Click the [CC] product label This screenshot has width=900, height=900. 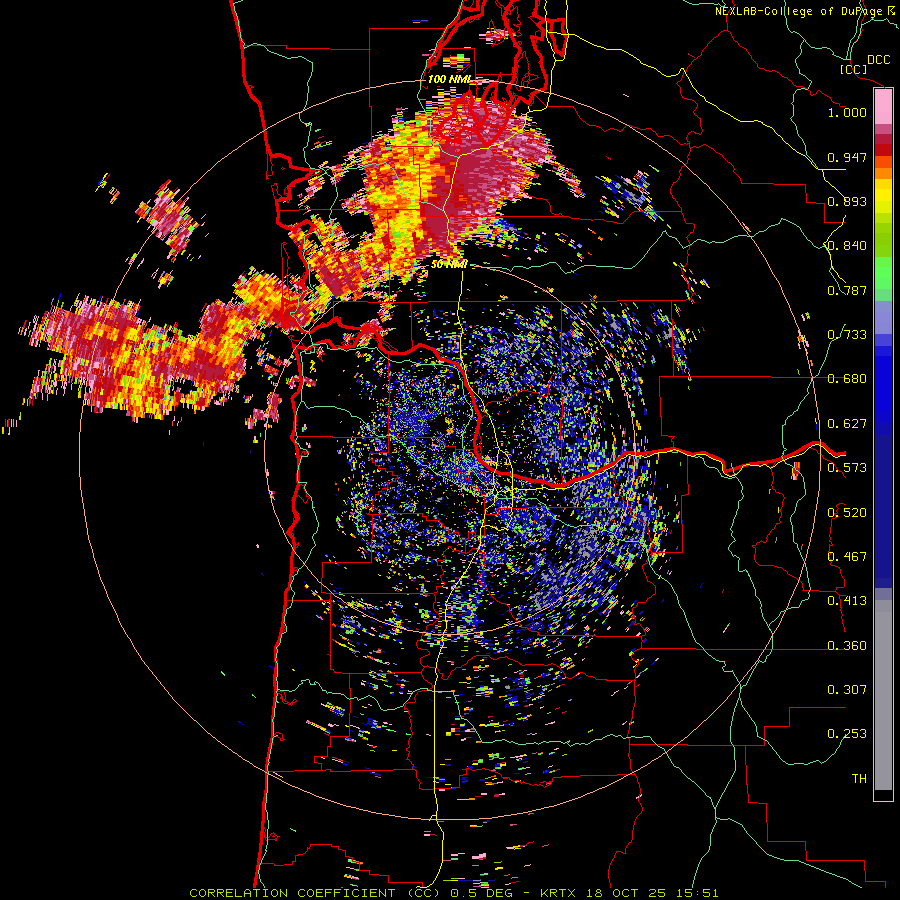click(854, 69)
